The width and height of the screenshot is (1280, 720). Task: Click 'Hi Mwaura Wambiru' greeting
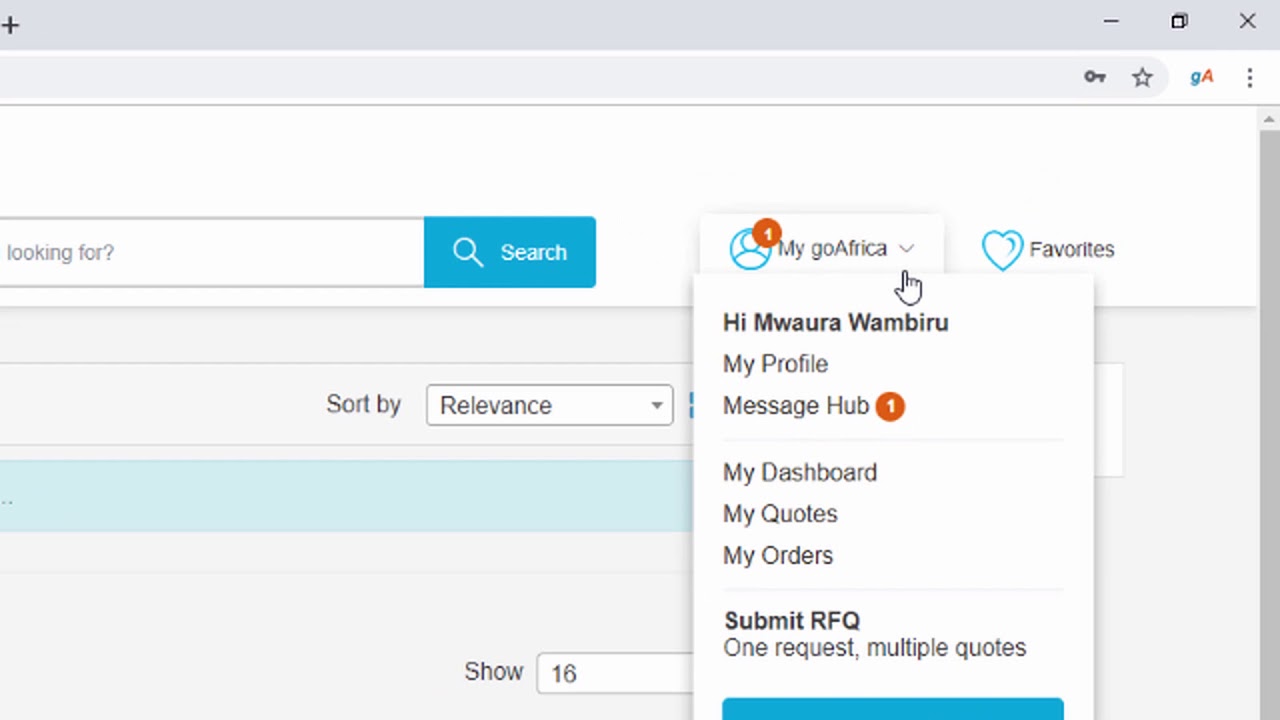tap(836, 322)
